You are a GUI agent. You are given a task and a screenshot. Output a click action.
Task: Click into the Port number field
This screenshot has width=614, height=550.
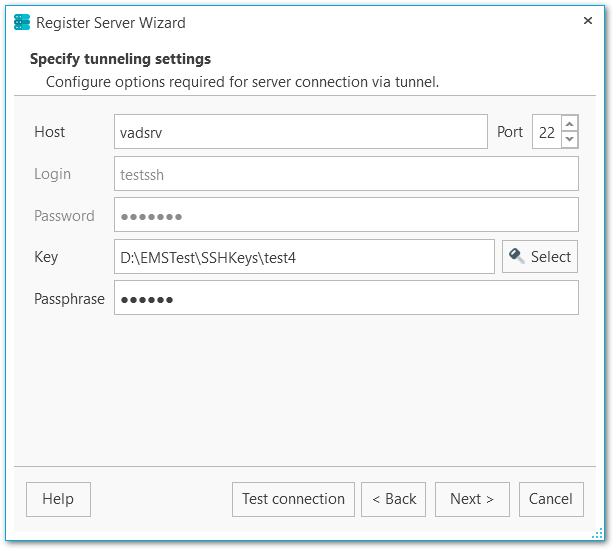[546, 132]
